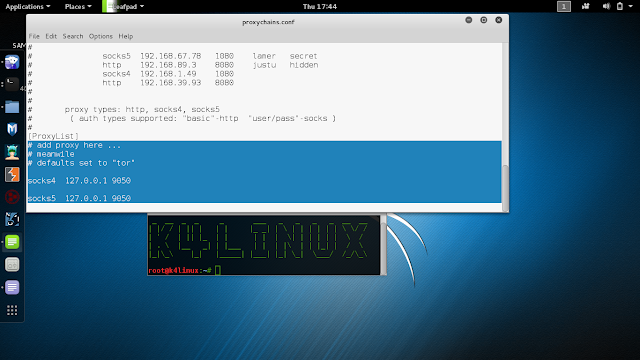
Task: Click the word 'hidden' in the example
Action: click(304, 65)
